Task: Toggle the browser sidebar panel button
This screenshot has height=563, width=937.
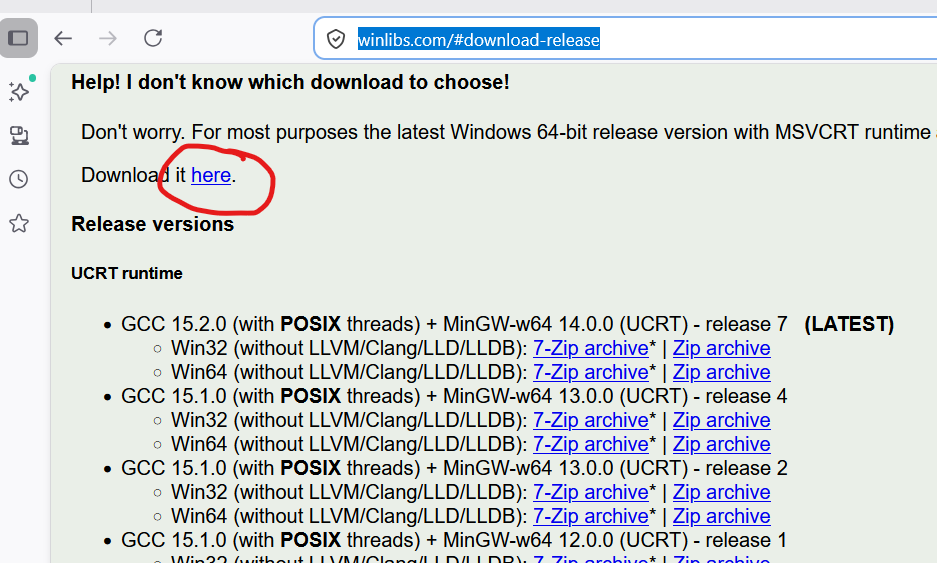Action: coord(19,38)
